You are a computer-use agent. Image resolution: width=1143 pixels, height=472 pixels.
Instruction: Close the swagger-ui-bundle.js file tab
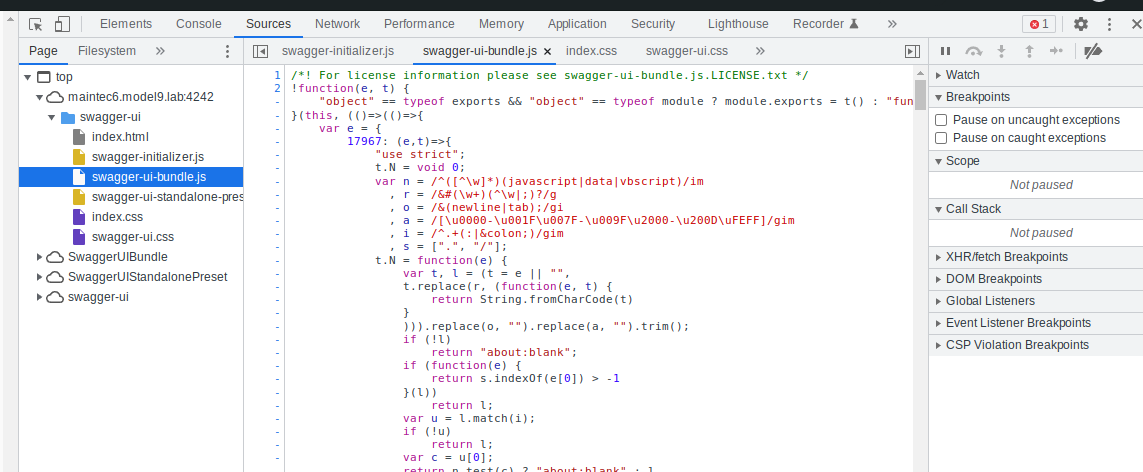click(547, 51)
